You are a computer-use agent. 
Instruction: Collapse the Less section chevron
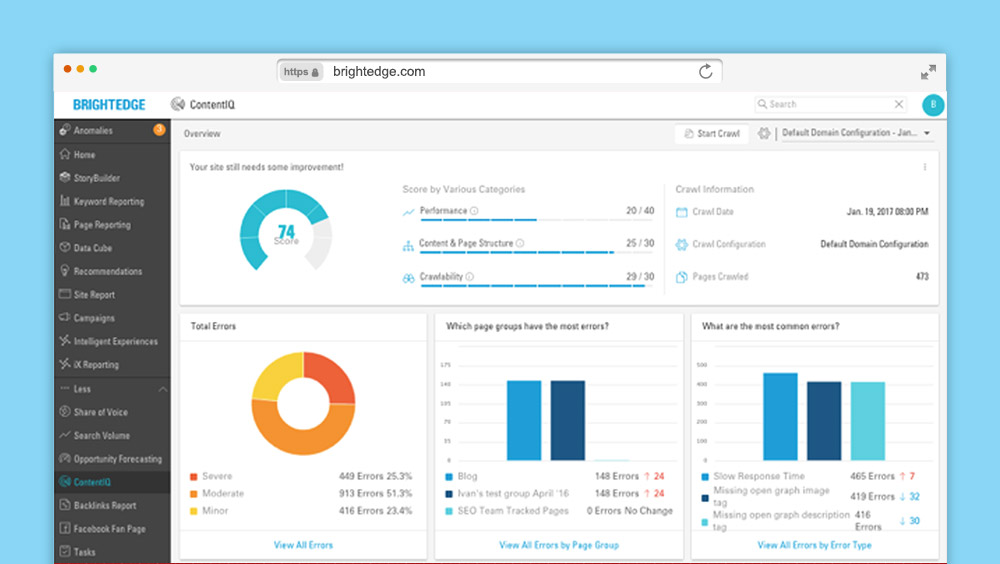(163, 389)
